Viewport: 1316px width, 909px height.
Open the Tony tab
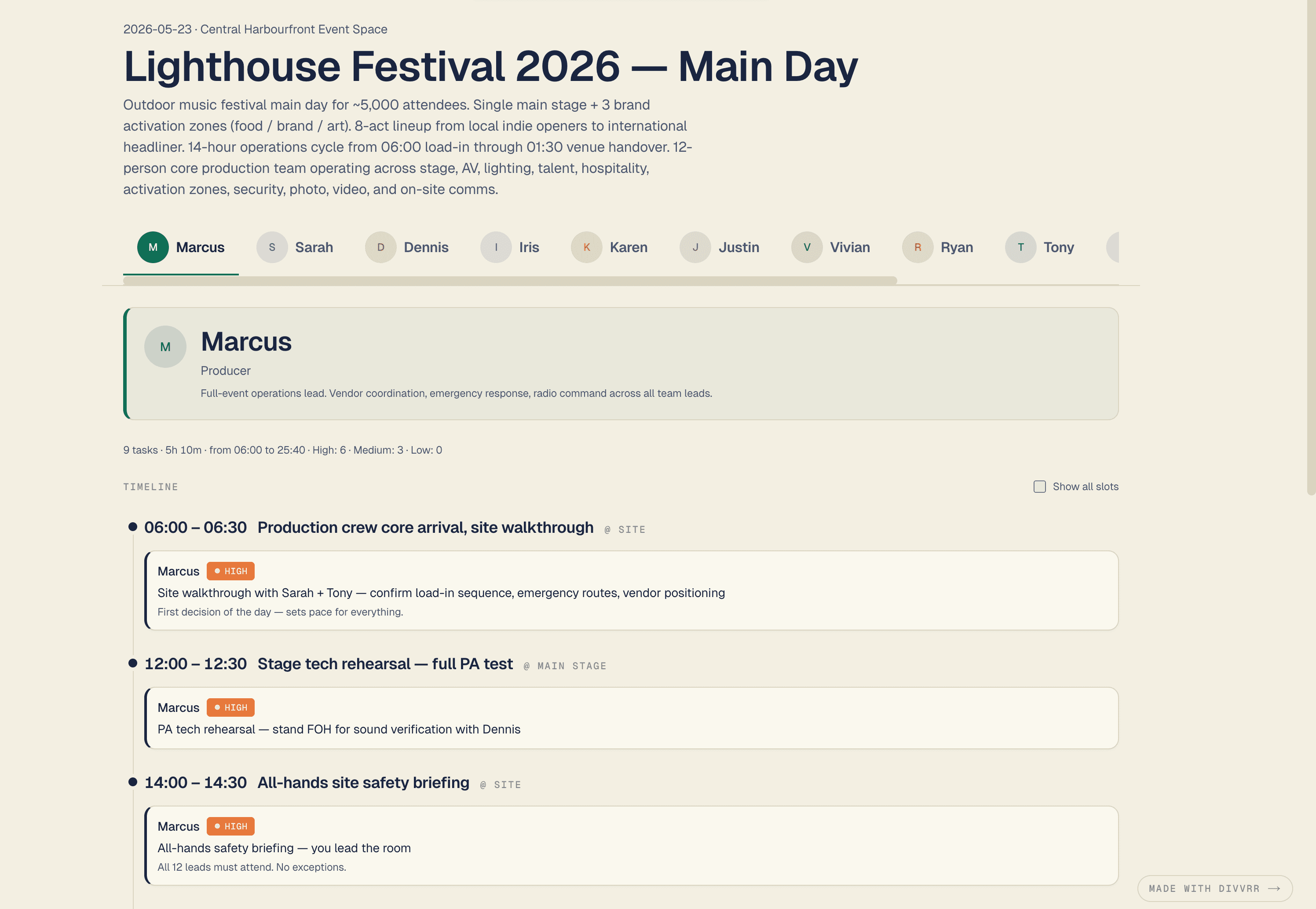[x=1040, y=247]
